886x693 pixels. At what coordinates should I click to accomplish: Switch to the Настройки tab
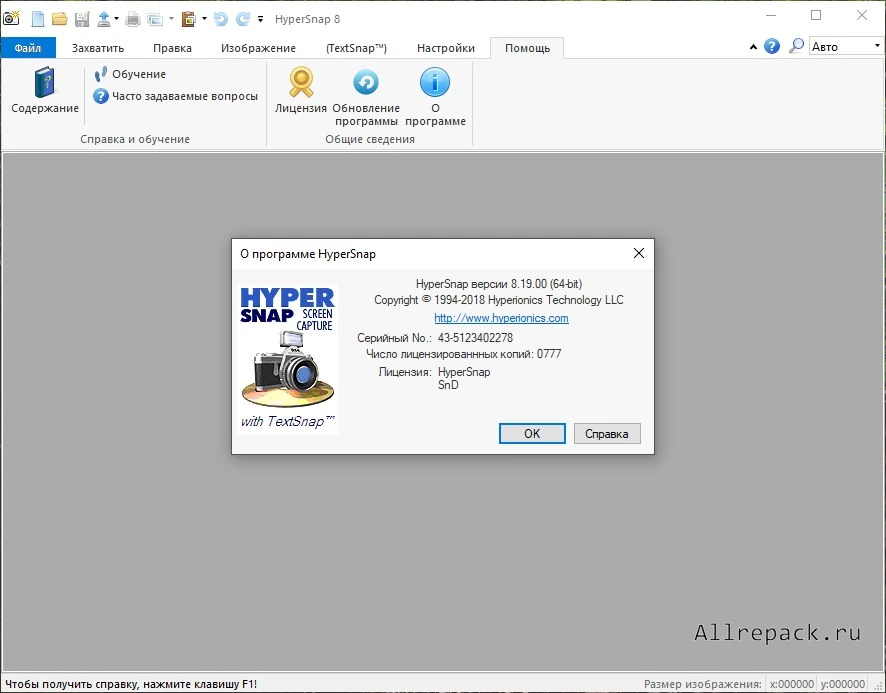pyautogui.click(x=446, y=48)
